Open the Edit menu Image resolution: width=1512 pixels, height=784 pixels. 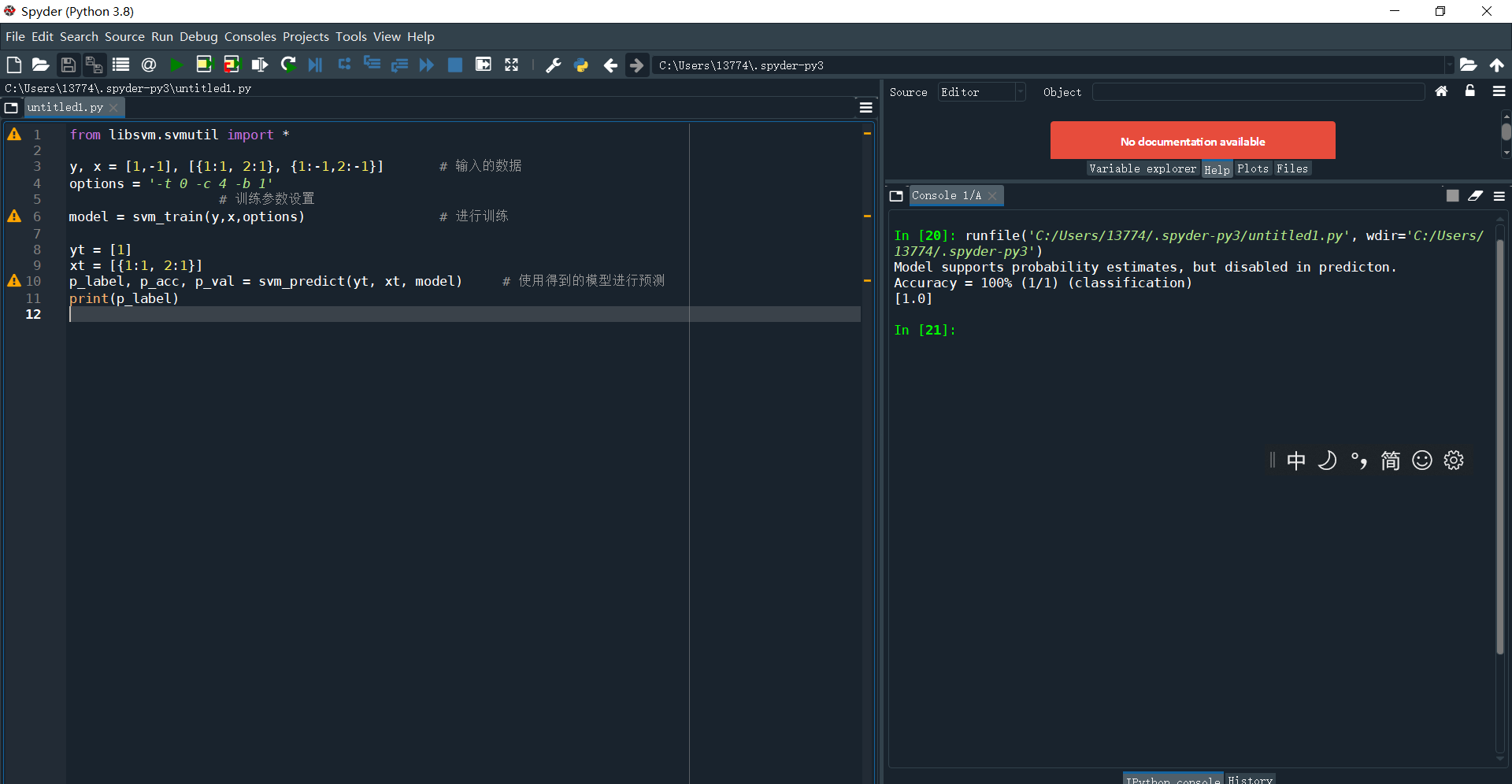(x=43, y=37)
